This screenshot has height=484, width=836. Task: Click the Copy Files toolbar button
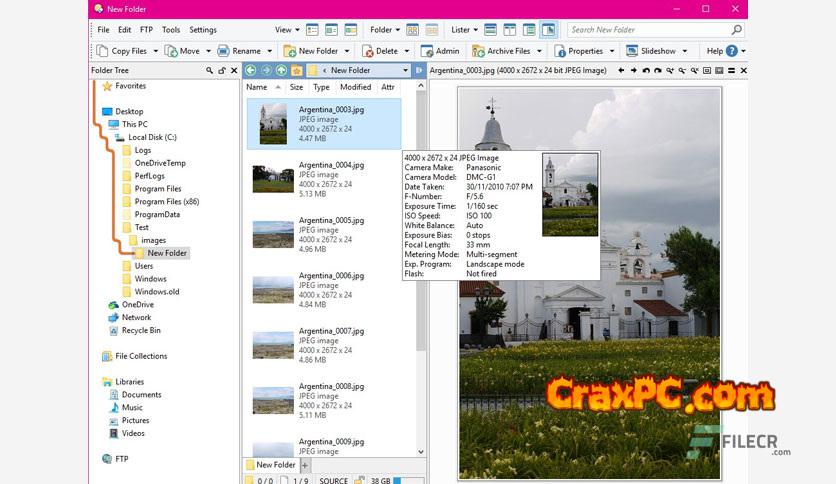click(122, 51)
